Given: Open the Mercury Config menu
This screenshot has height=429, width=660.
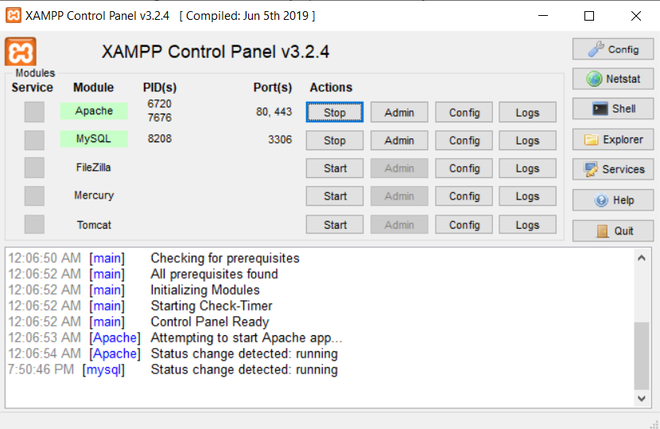Looking at the screenshot, I should (464, 196).
